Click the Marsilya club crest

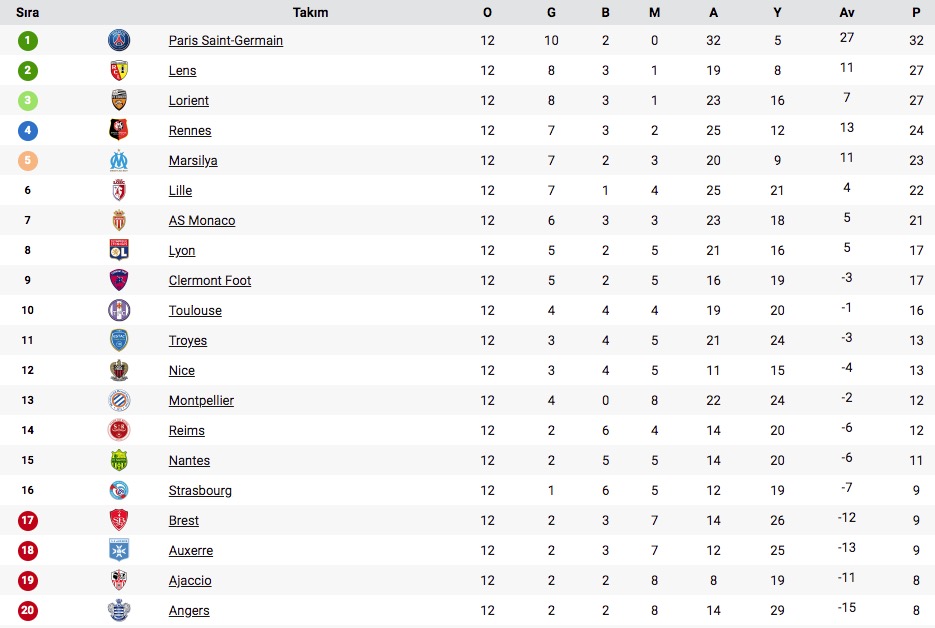119,160
